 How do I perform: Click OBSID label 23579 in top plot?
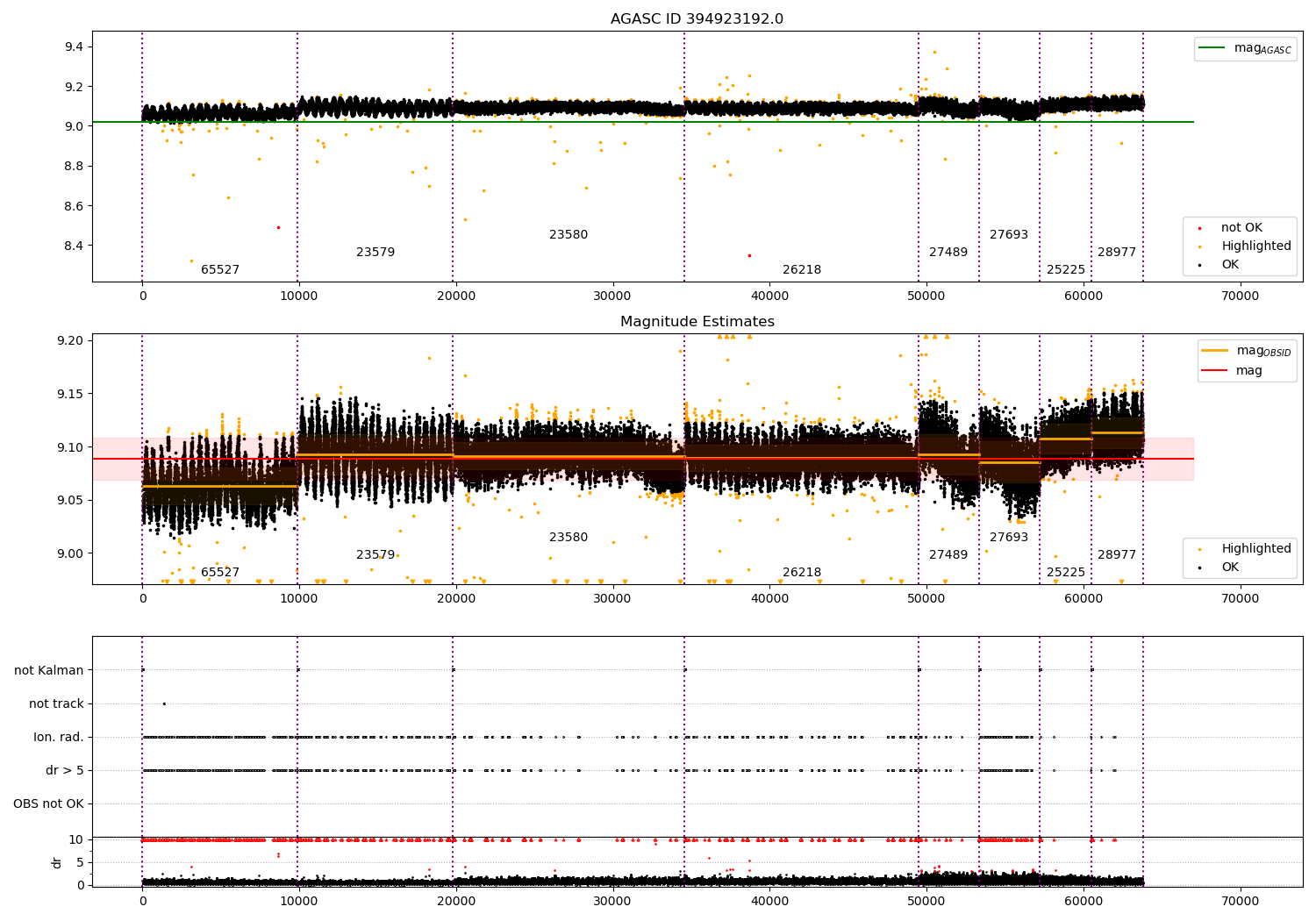click(375, 253)
